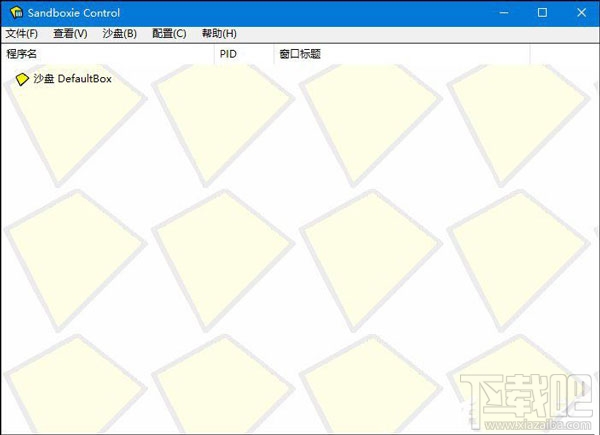This screenshot has height=435, width=600.
Task: Open the 文件(F) menu
Action: pos(21,34)
